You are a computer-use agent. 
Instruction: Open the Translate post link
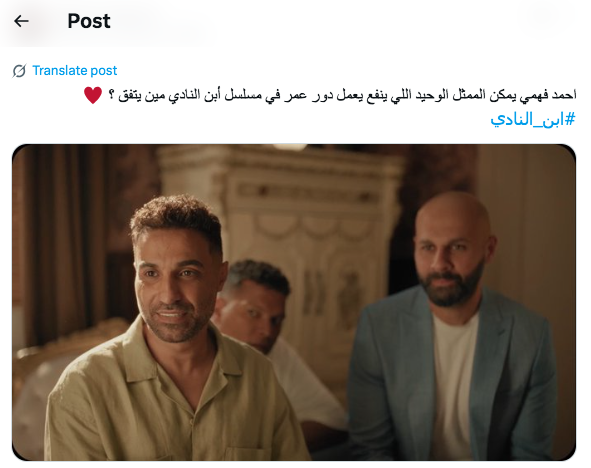75,70
